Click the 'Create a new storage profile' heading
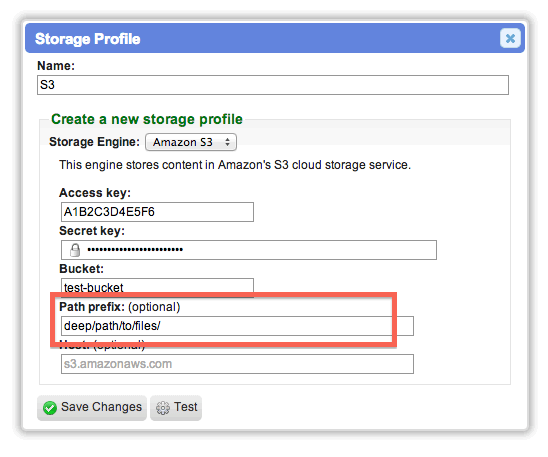The width and height of the screenshot is (548, 457). [147, 119]
